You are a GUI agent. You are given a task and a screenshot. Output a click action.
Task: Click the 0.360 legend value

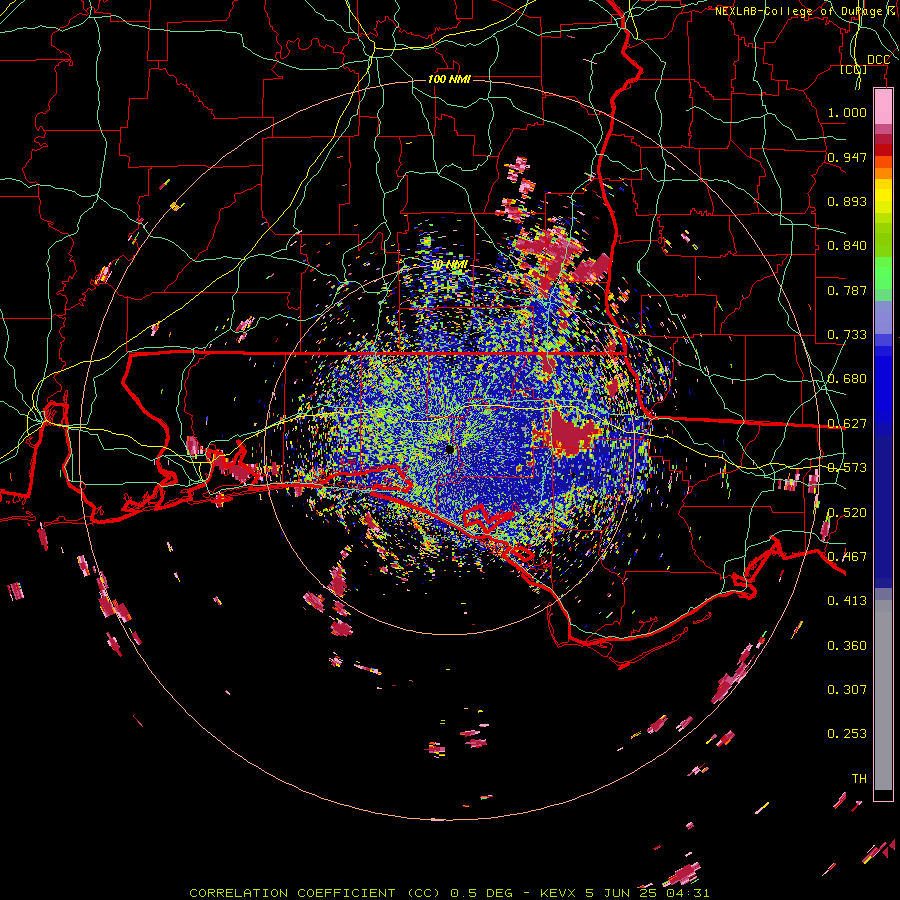coord(847,646)
